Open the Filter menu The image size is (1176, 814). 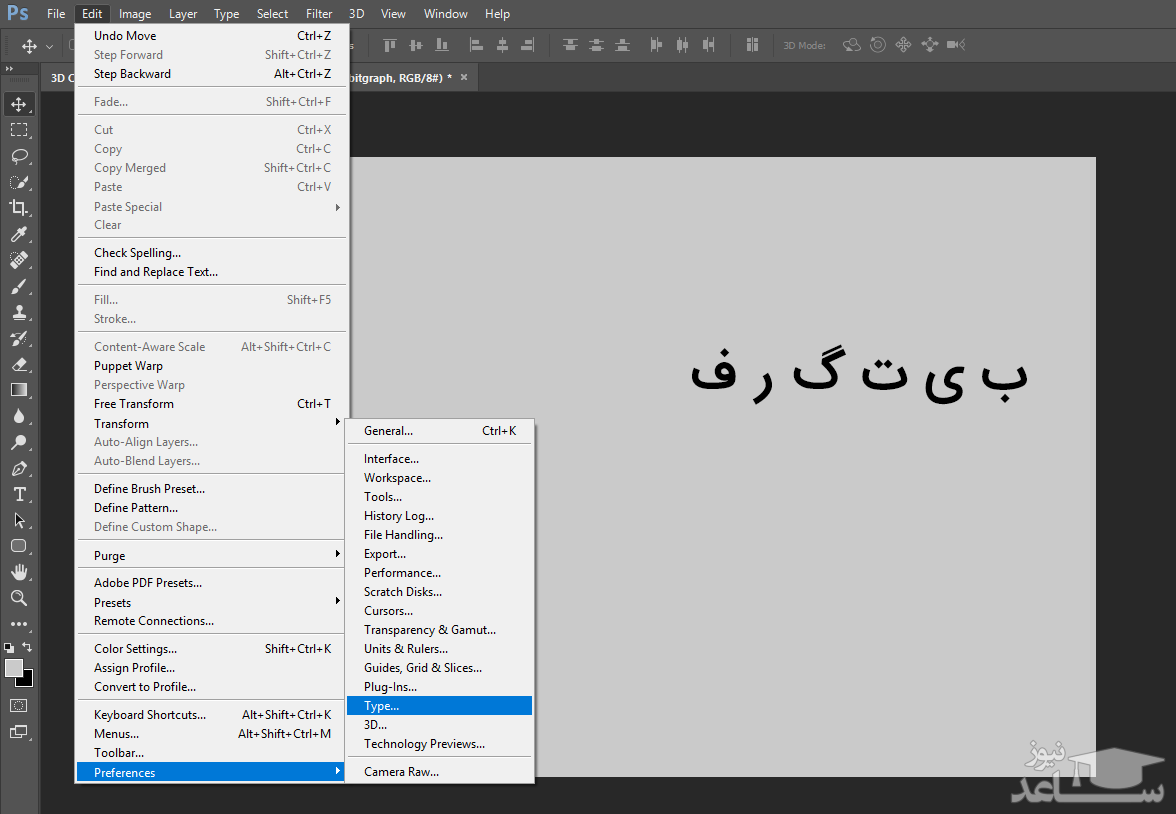coord(319,14)
